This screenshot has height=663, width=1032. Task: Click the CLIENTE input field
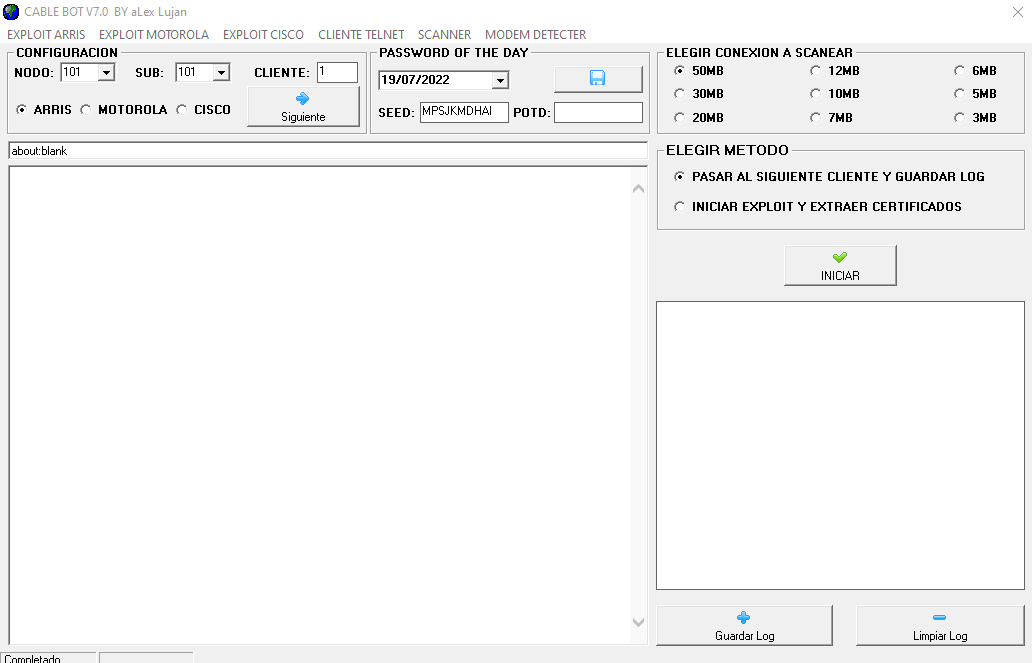337,72
